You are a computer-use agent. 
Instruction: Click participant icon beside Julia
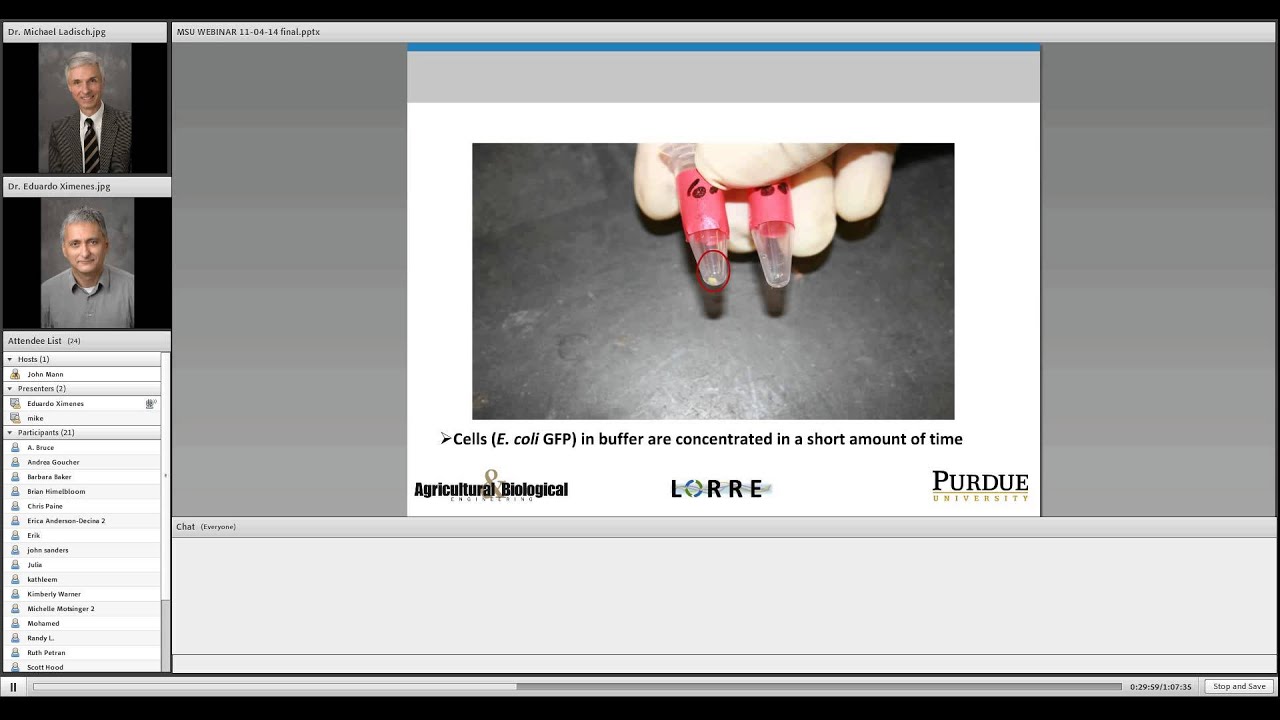tap(15, 565)
